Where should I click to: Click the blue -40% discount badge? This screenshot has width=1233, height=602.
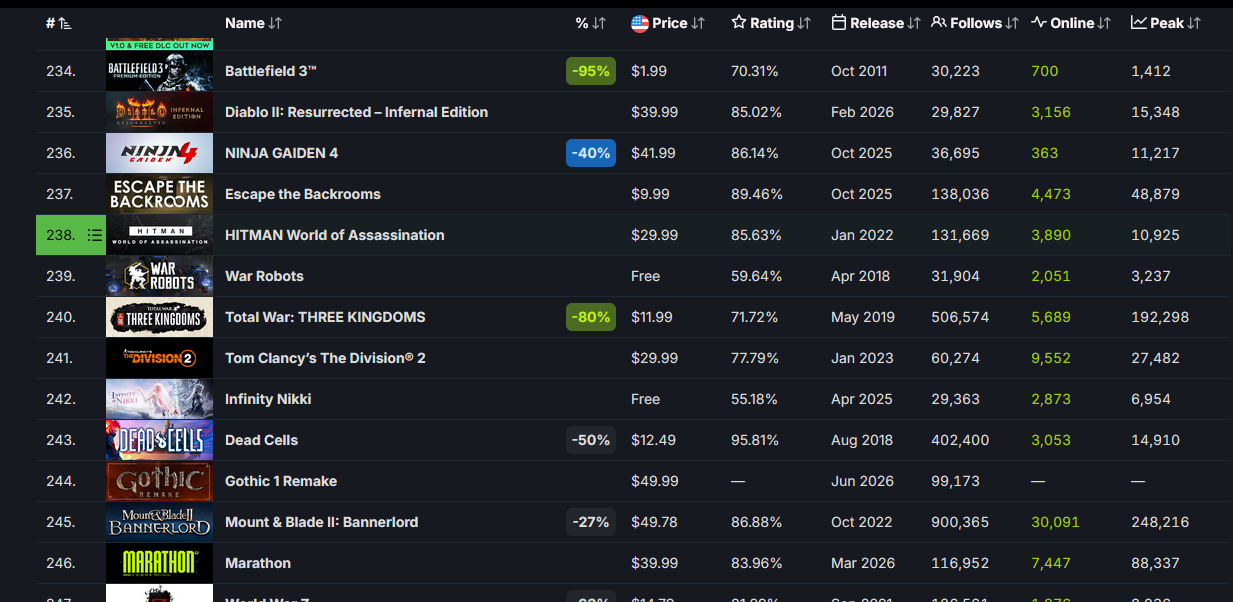click(x=591, y=153)
